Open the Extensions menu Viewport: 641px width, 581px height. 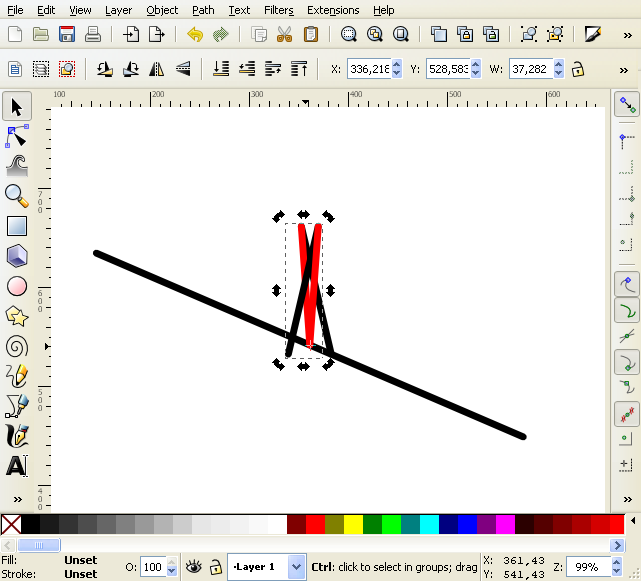pyautogui.click(x=333, y=10)
